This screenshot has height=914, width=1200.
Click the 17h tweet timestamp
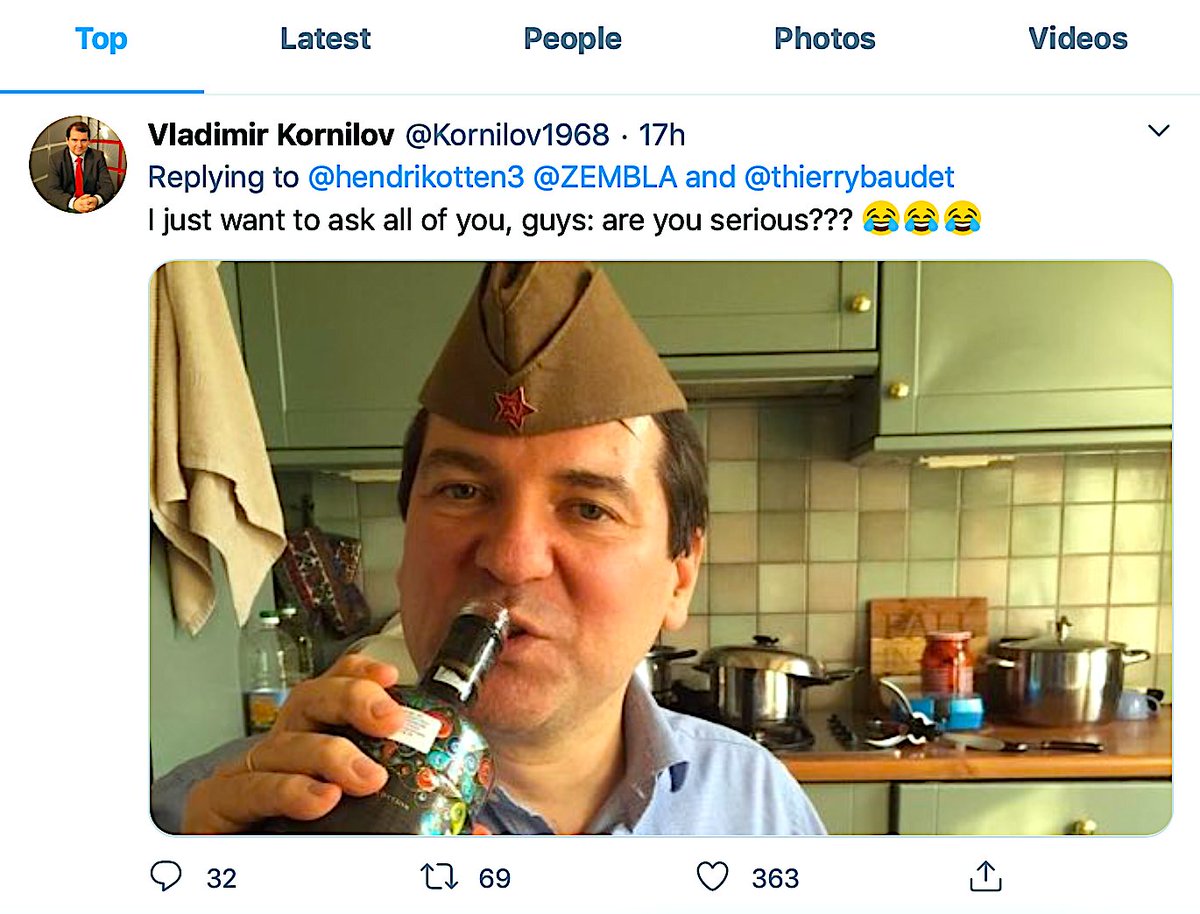(662, 135)
